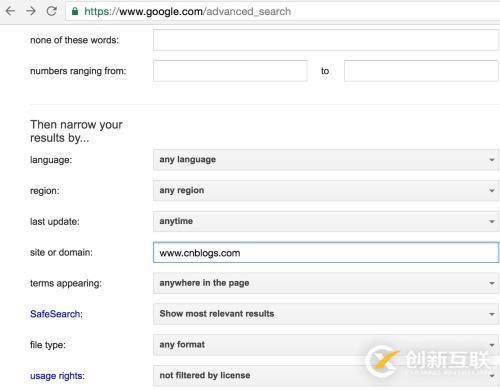This screenshot has height=390, width=500.
Task: Open the usage rights help link
Action: pyautogui.click(x=56, y=376)
